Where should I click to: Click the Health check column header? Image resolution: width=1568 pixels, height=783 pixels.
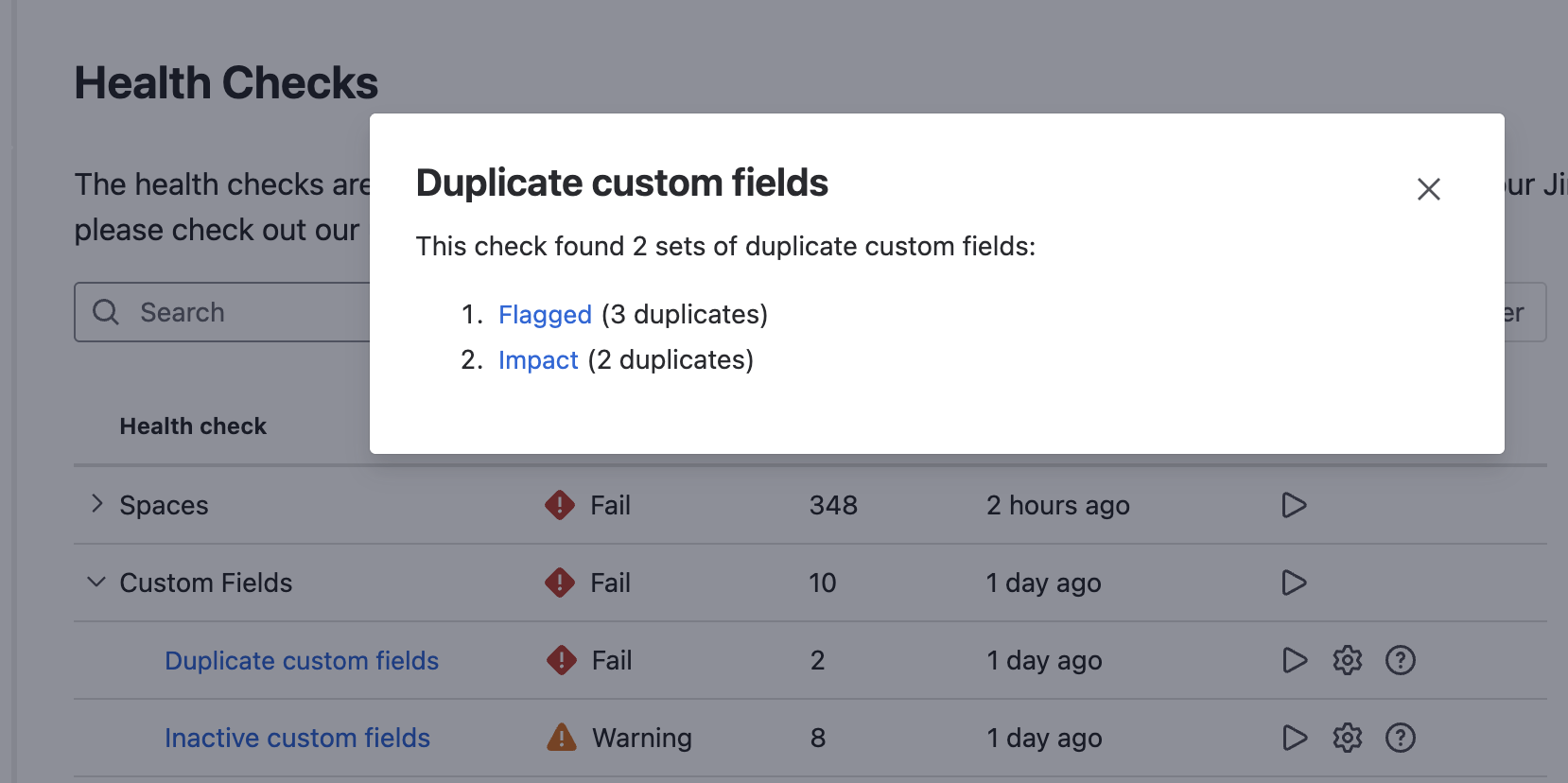(193, 426)
